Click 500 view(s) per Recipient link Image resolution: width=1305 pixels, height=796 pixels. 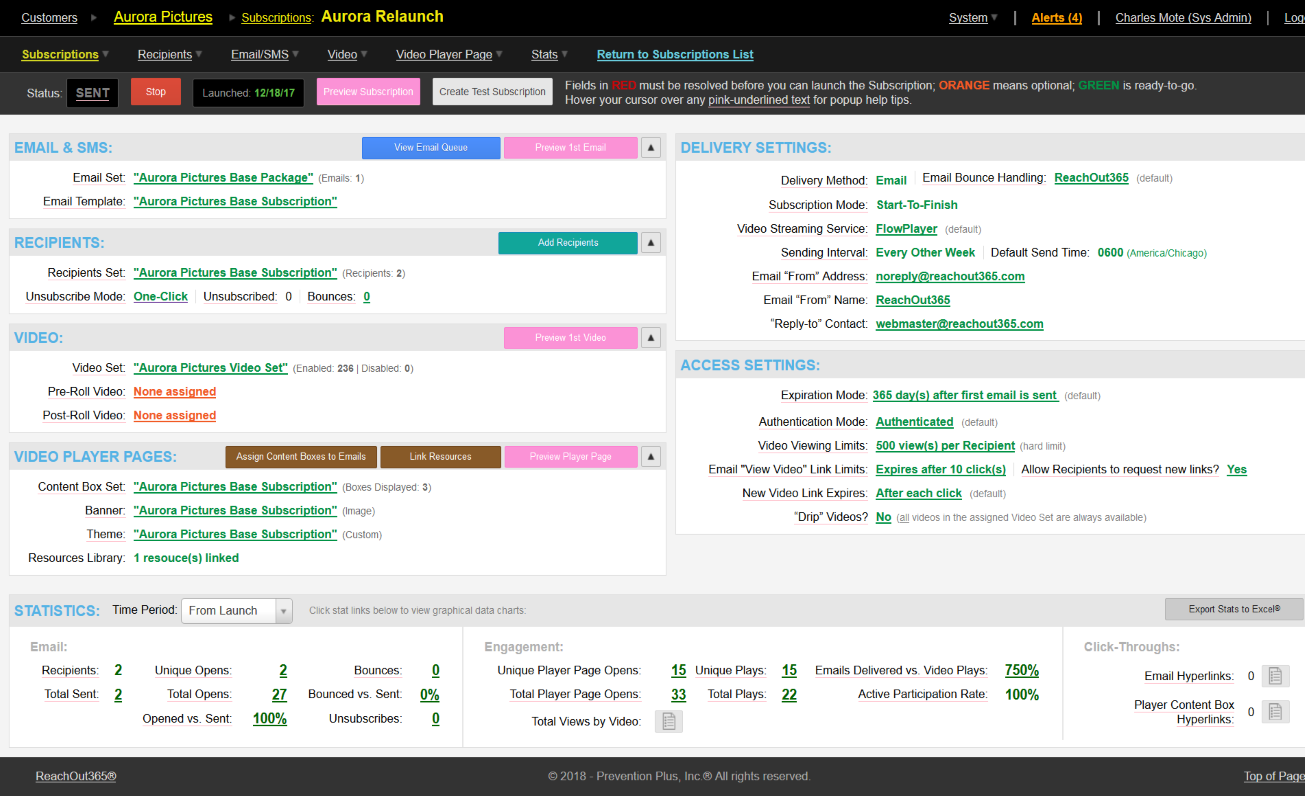[x=946, y=446]
